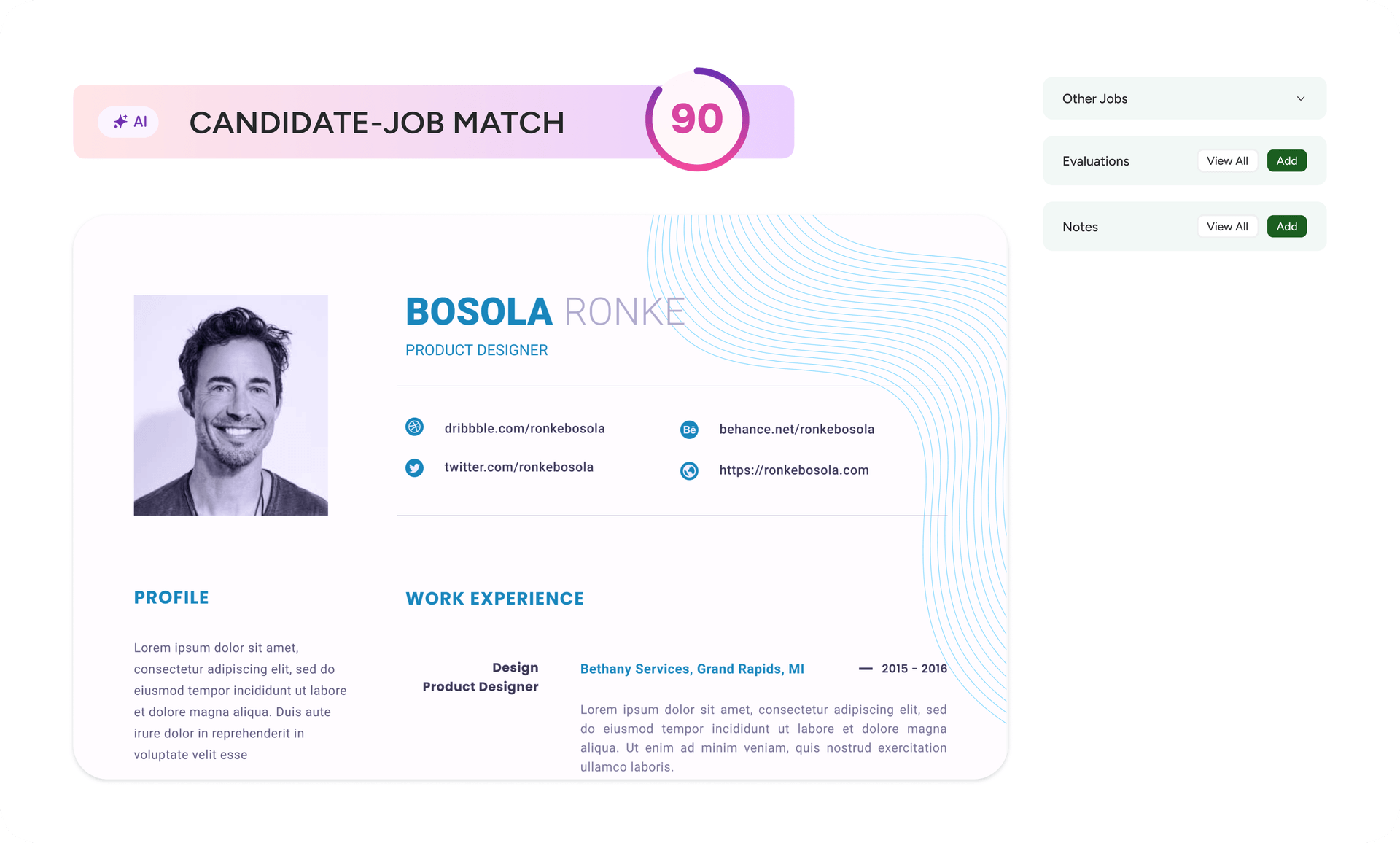Open the twitter.com/ronkebosola link
The height and width of the screenshot is (843, 1400).
(518, 467)
